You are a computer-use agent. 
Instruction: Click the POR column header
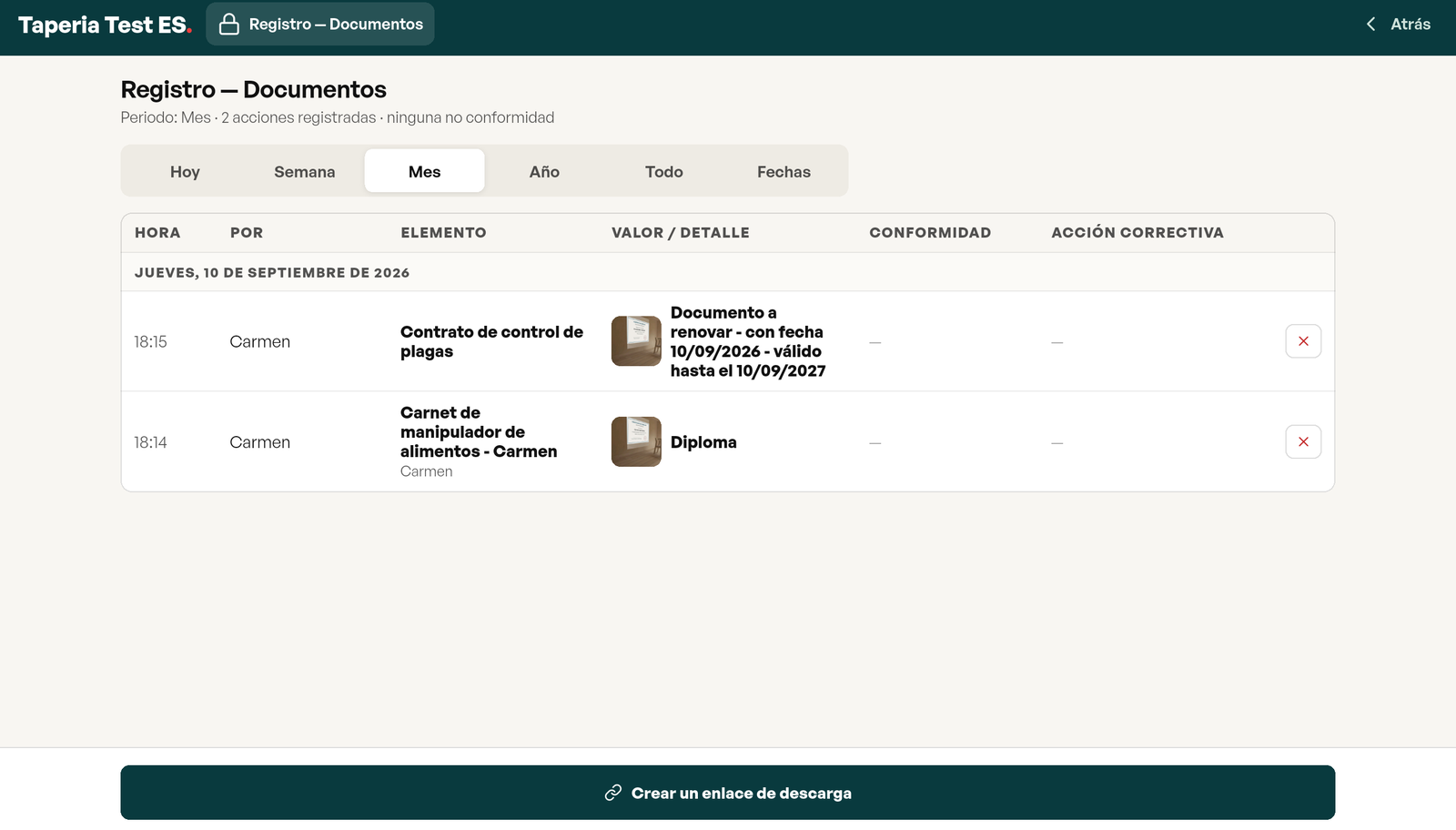point(247,233)
